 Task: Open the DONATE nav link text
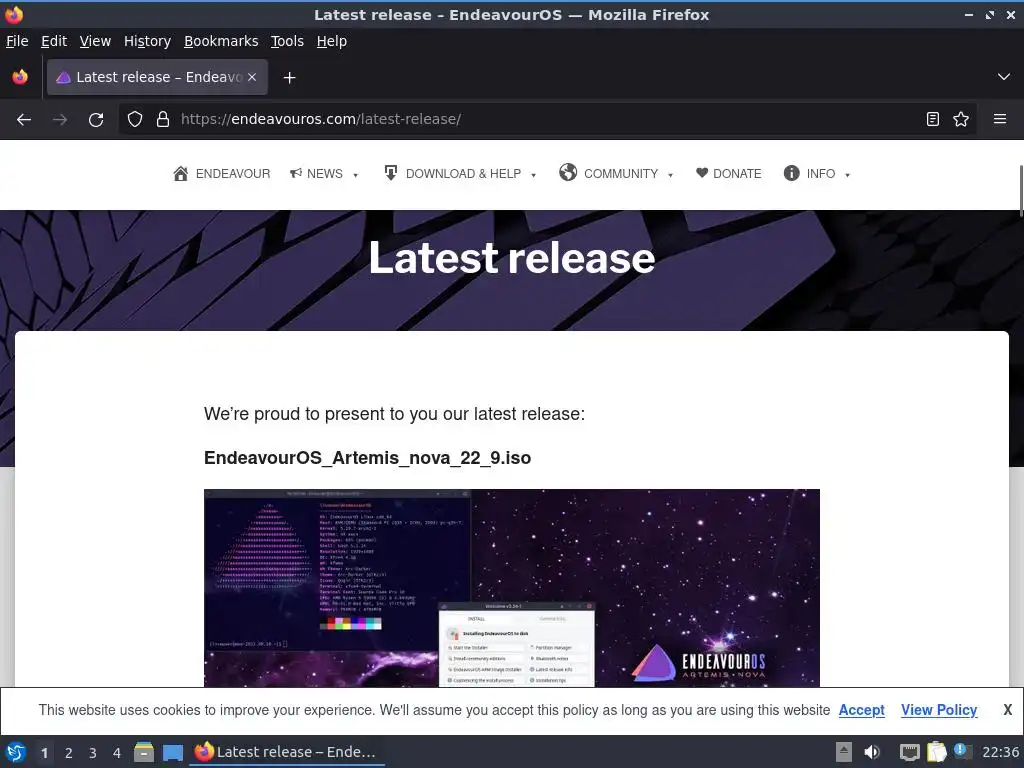(737, 174)
